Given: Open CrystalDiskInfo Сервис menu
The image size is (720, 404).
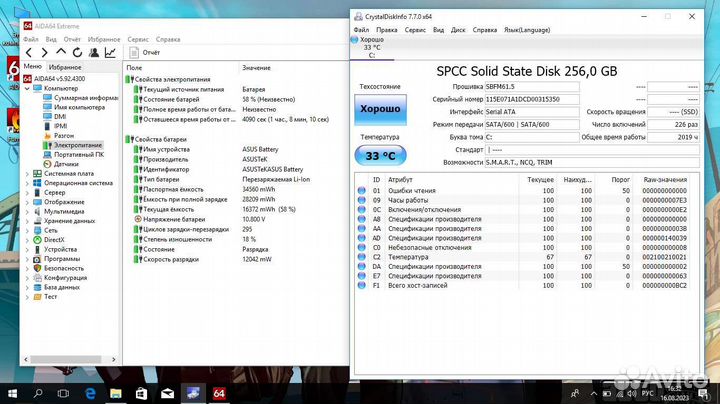Looking at the screenshot, I should pyautogui.click(x=415, y=30).
